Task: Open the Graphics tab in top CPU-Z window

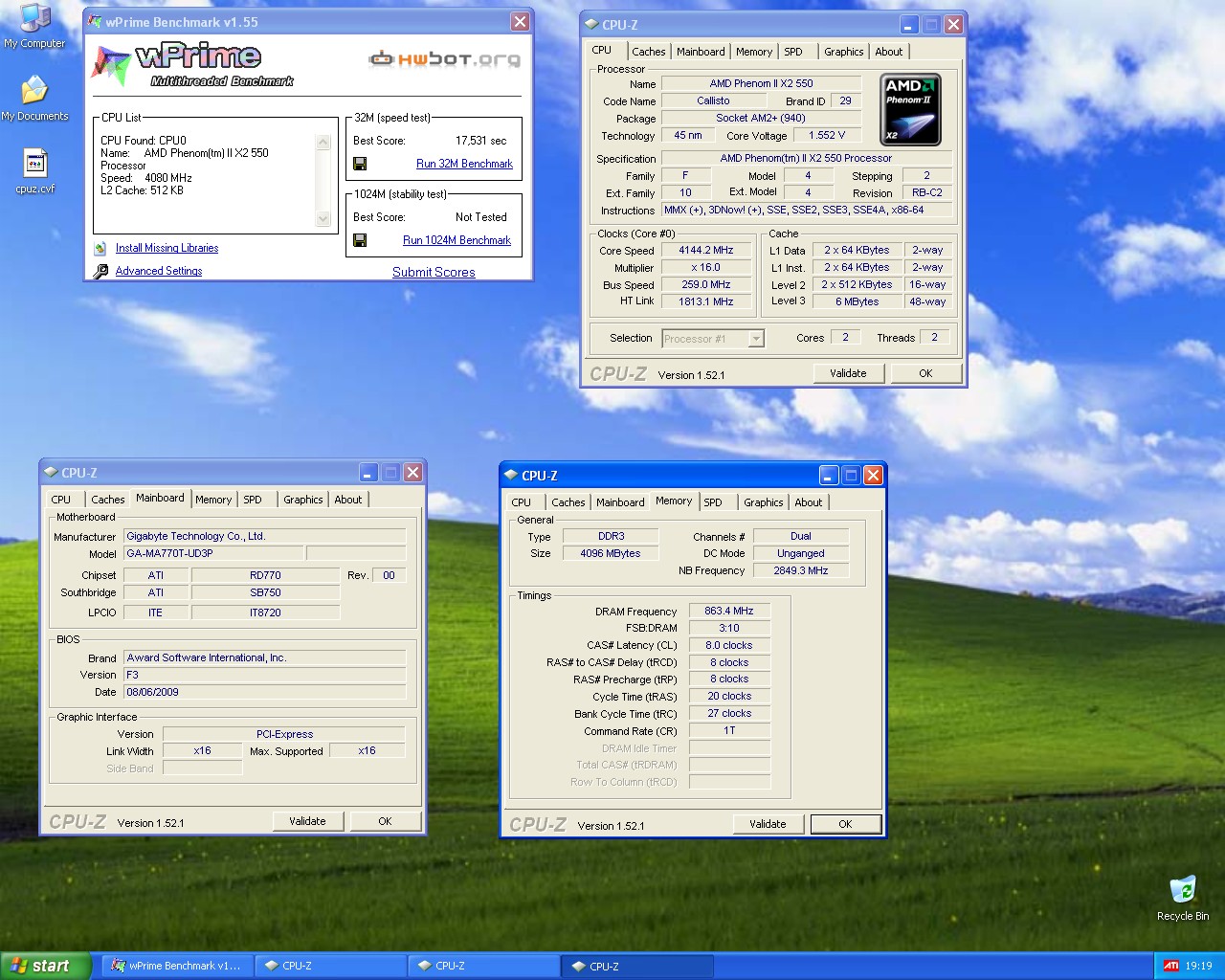Action: (x=843, y=52)
